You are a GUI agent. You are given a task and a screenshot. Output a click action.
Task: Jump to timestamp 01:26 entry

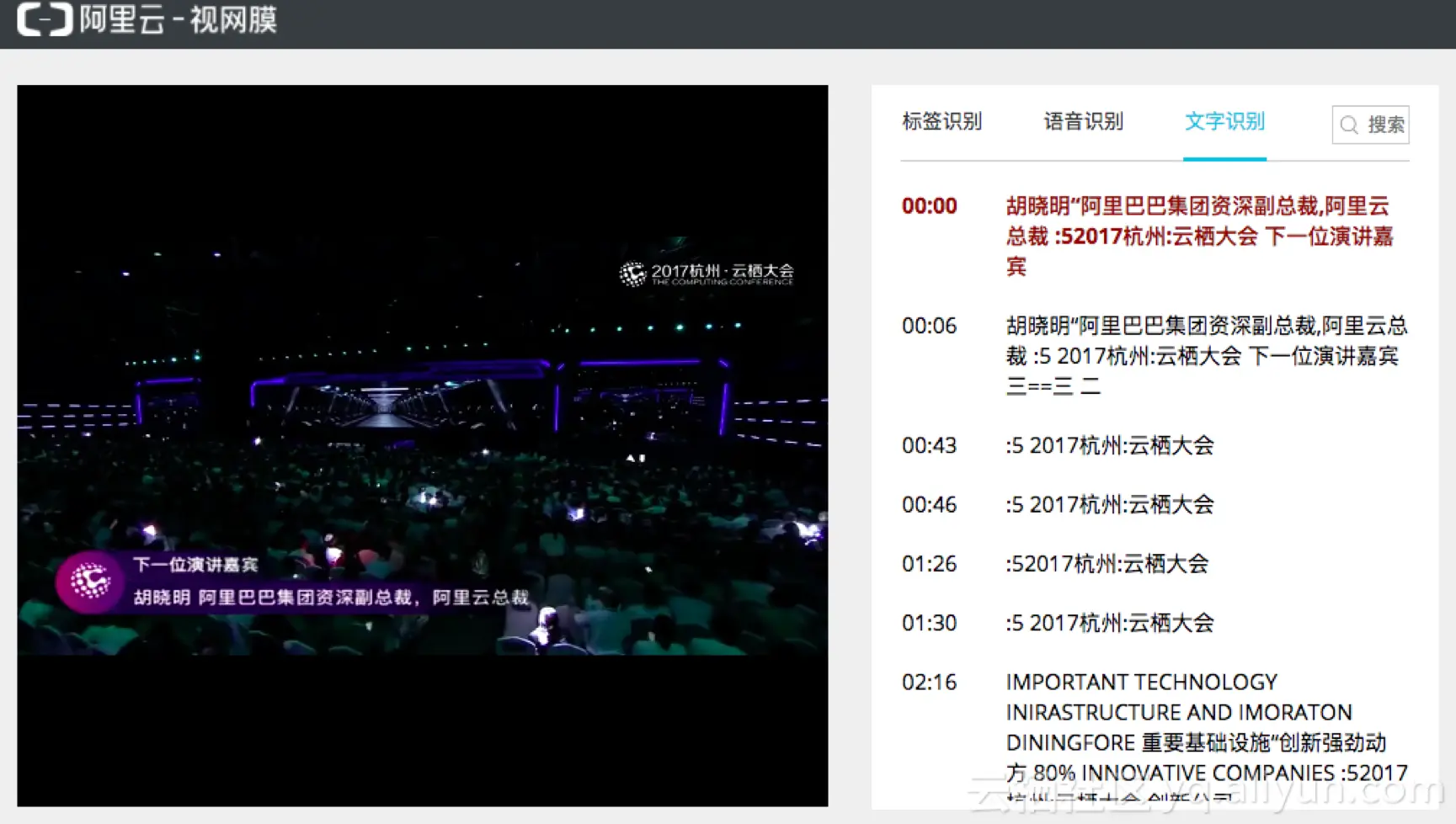(929, 564)
